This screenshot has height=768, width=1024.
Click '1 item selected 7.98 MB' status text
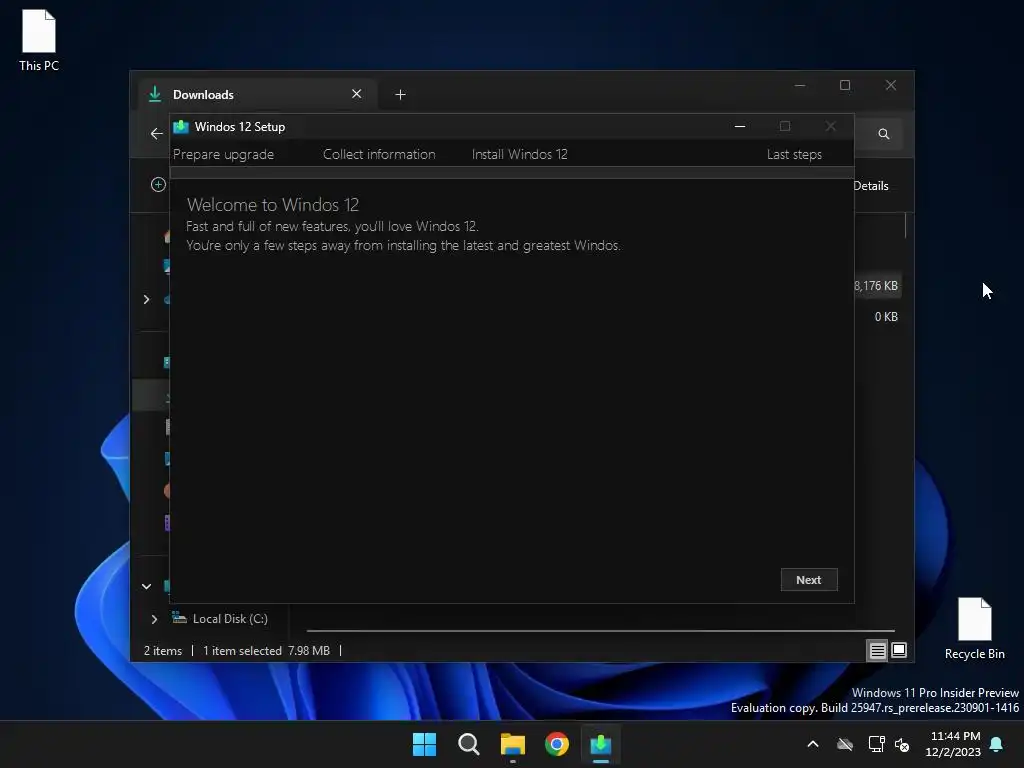pyautogui.click(x=266, y=651)
